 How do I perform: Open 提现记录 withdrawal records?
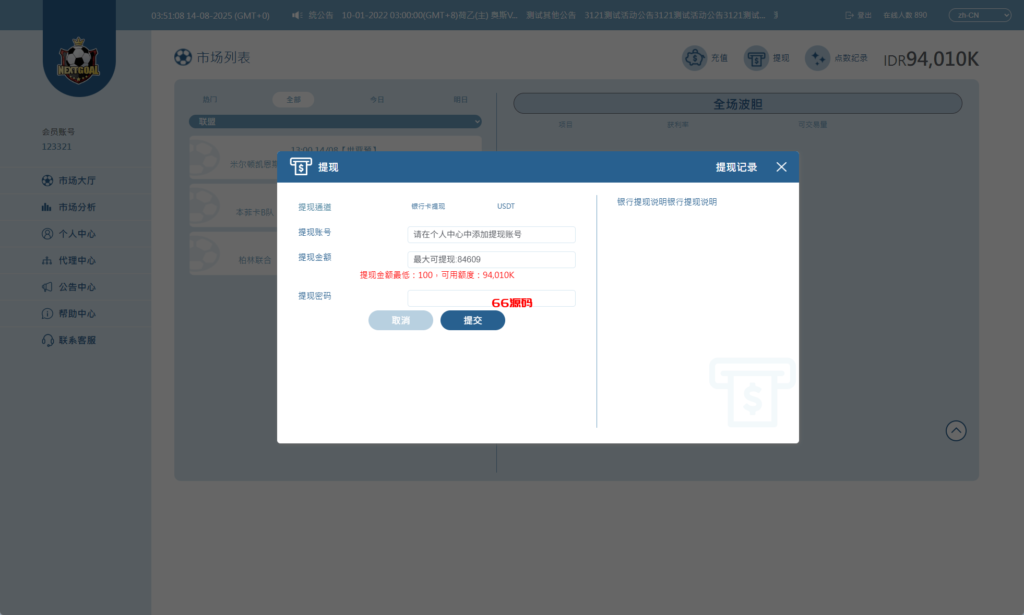point(736,167)
